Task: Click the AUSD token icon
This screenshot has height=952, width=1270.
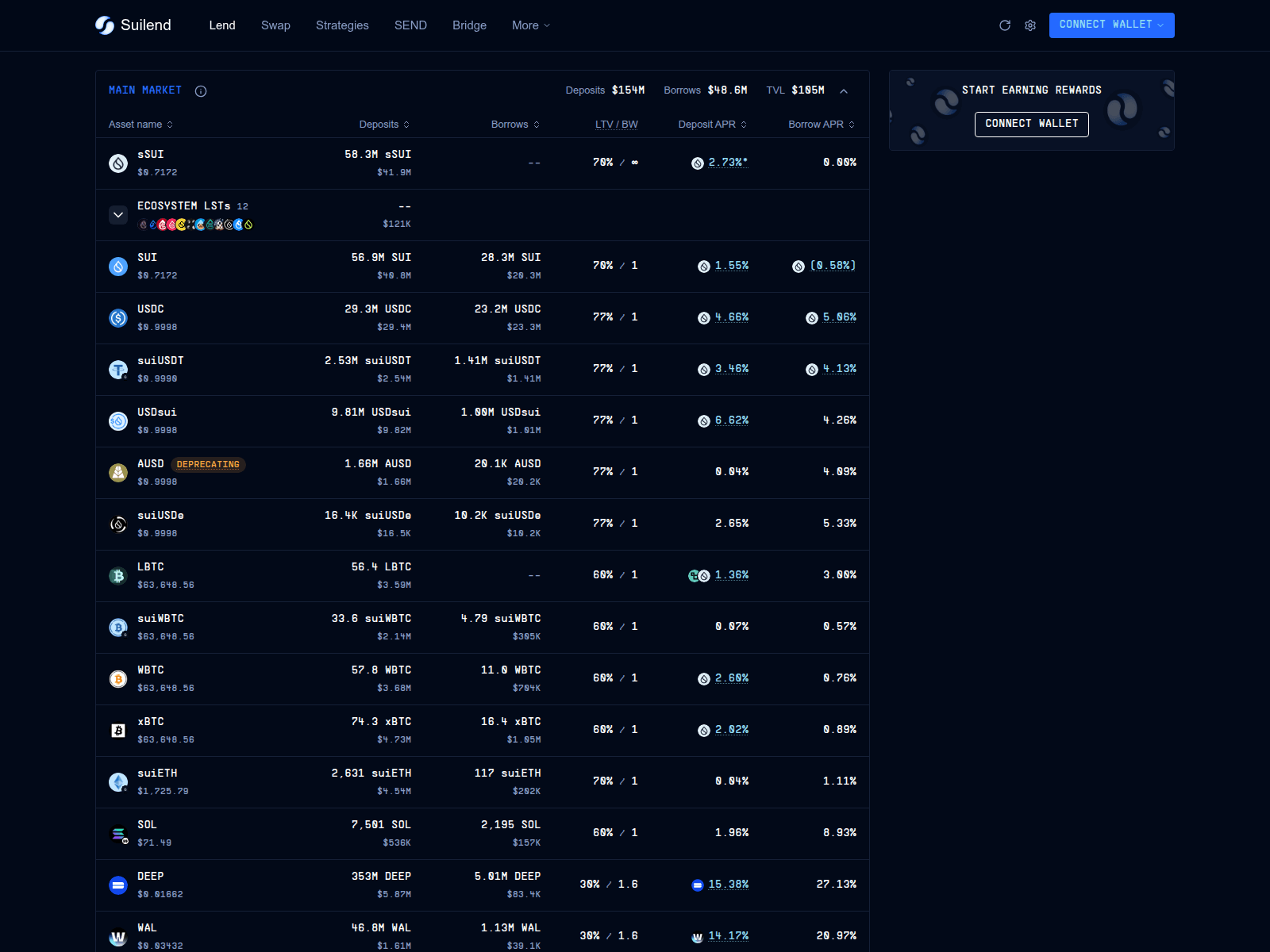Action: [x=118, y=473]
